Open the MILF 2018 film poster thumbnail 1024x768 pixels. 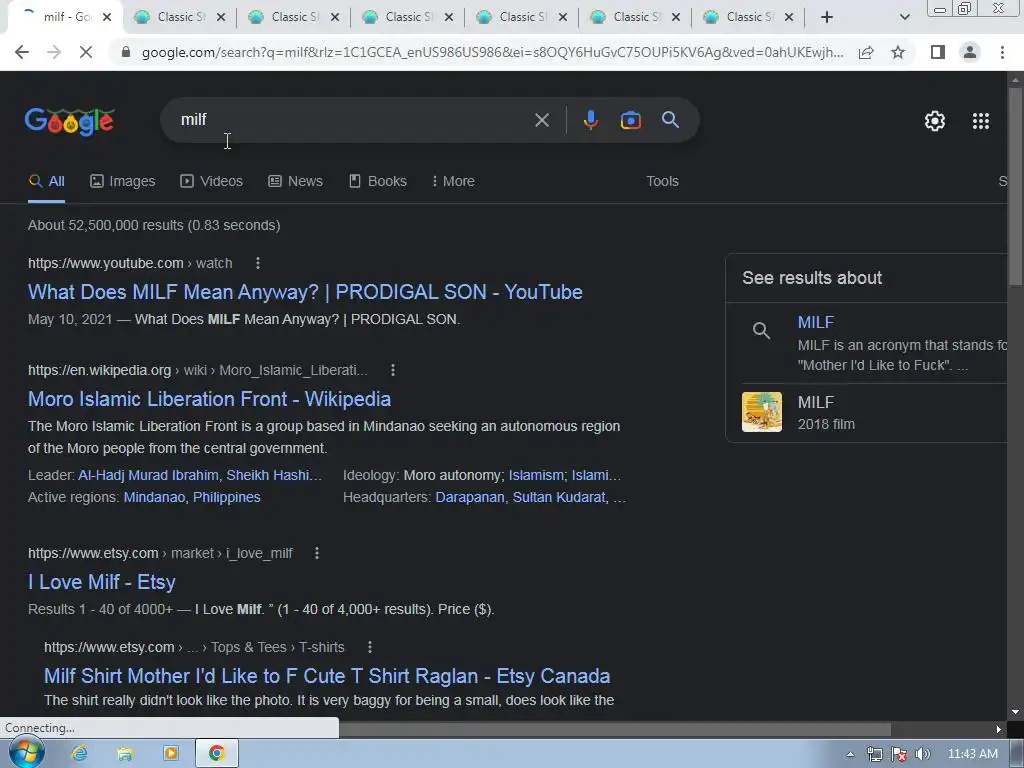point(761,412)
